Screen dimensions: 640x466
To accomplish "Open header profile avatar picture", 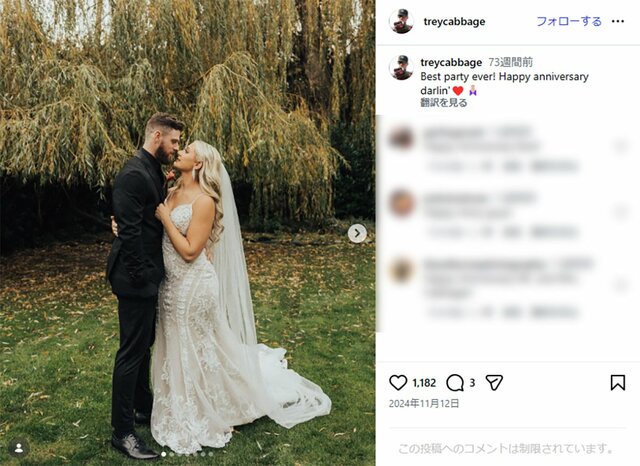I will [x=401, y=21].
